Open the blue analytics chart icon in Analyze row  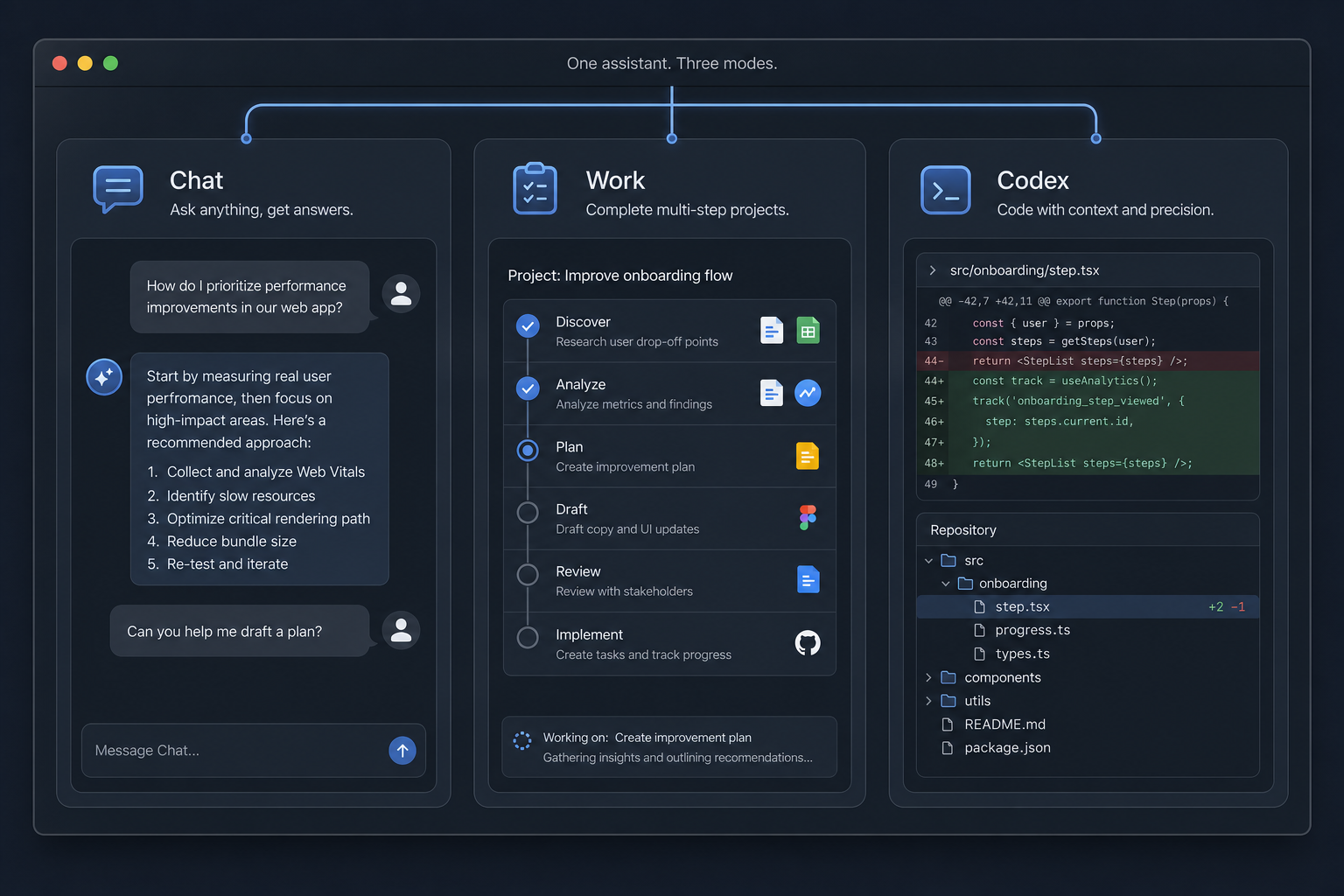pyautogui.click(x=808, y=393)
